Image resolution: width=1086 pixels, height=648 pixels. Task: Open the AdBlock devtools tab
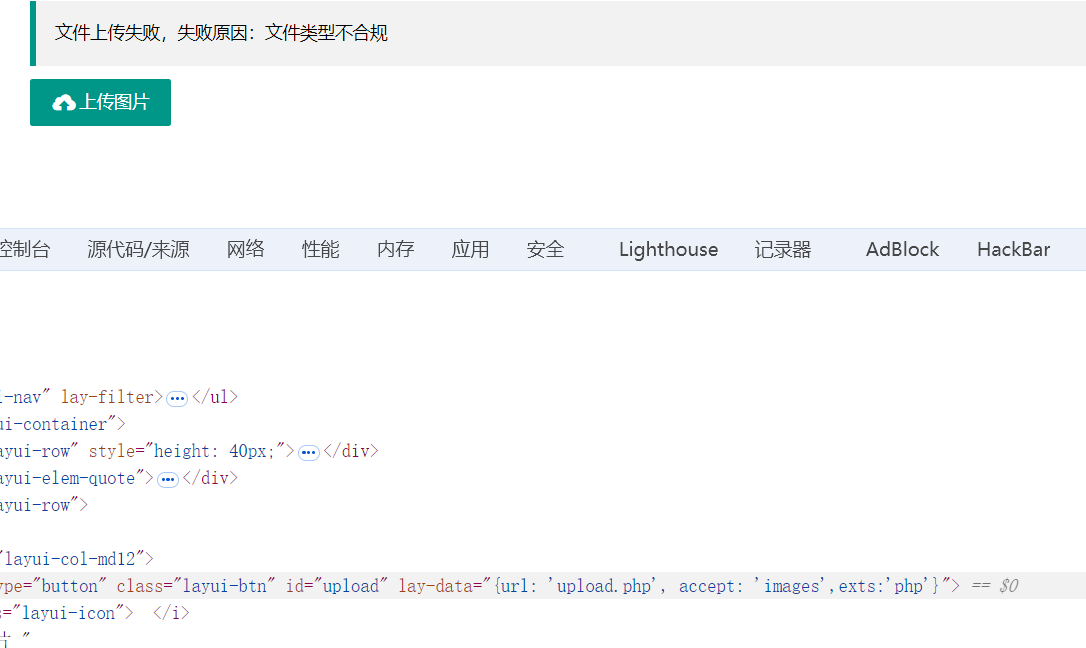tap(902, 249)
